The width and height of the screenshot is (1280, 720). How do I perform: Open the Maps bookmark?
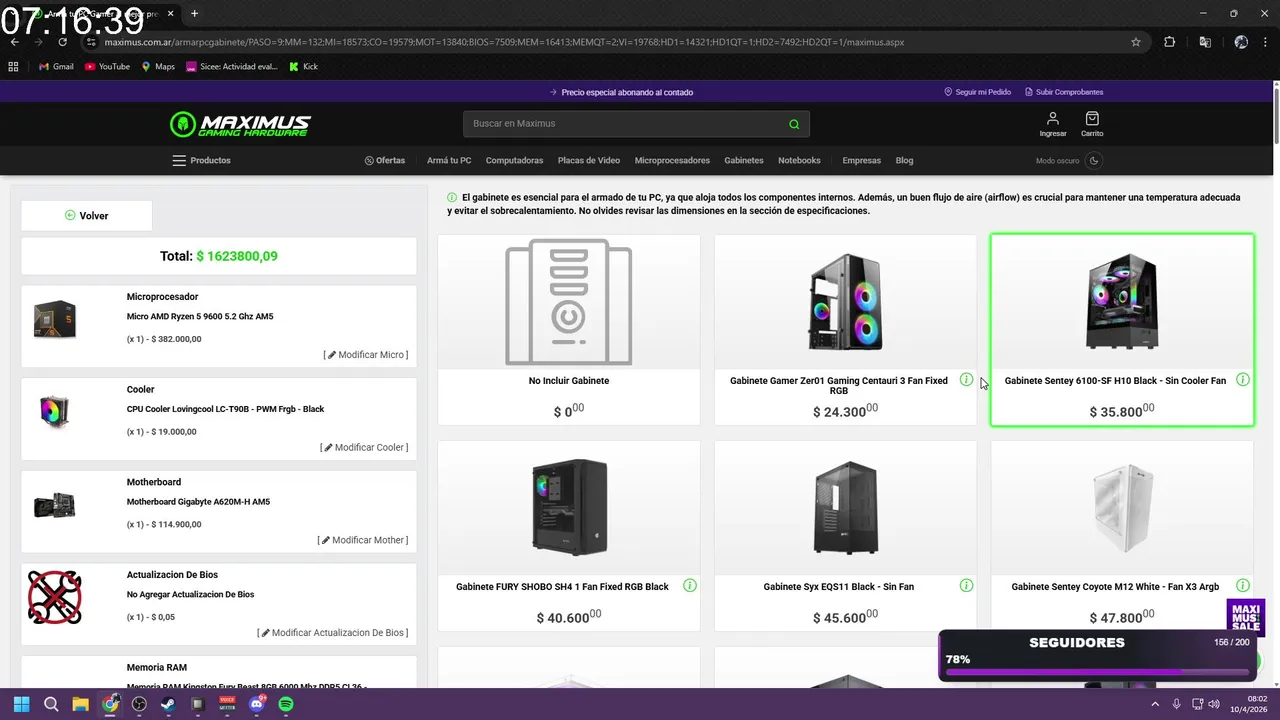(158, 67)
